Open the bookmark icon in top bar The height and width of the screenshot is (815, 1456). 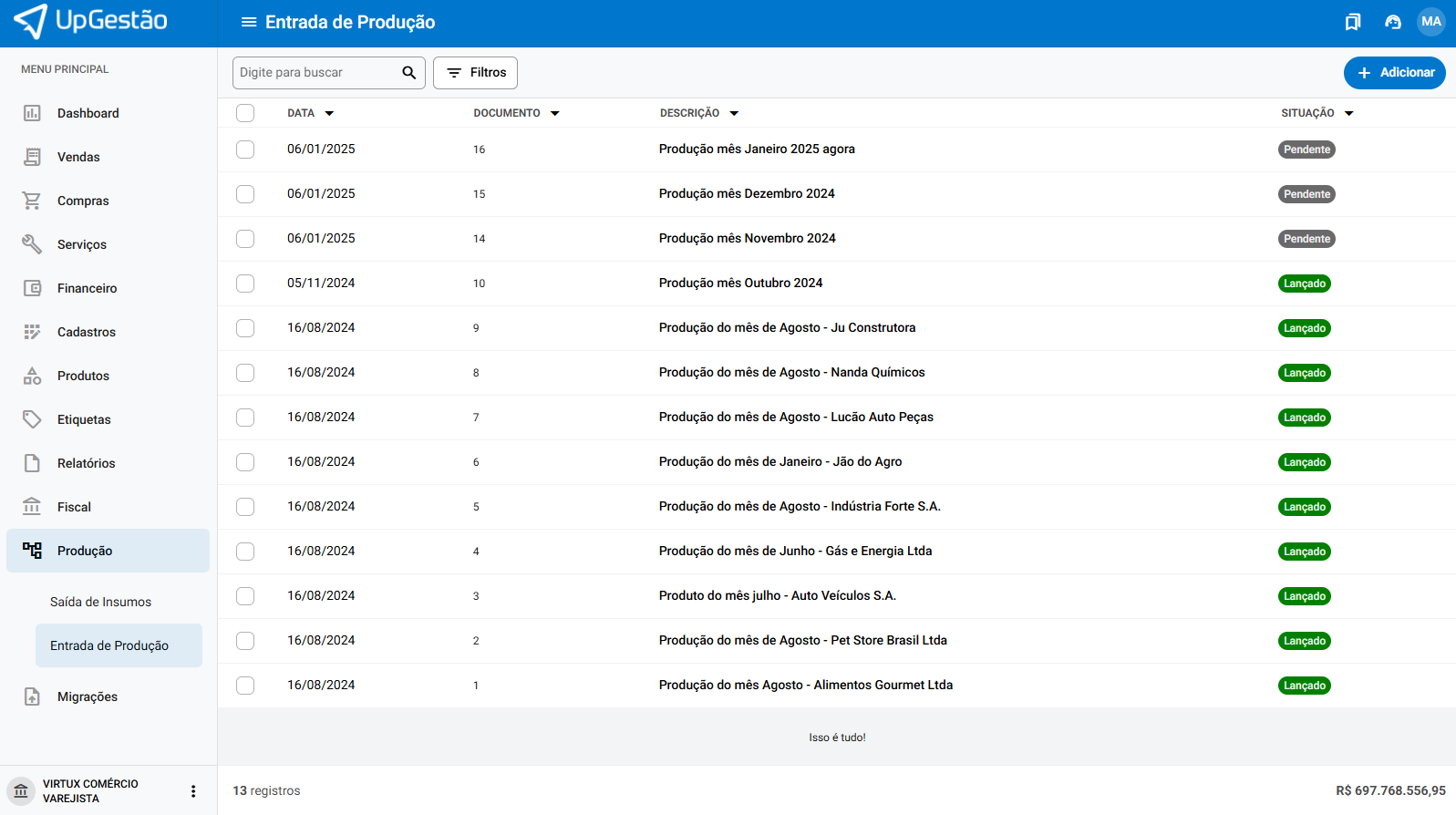click(x=1353, y=22)
